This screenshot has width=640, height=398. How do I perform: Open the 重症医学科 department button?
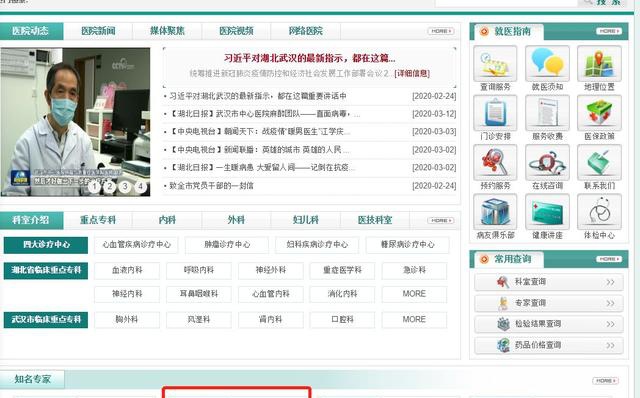(x=342, y=270)
